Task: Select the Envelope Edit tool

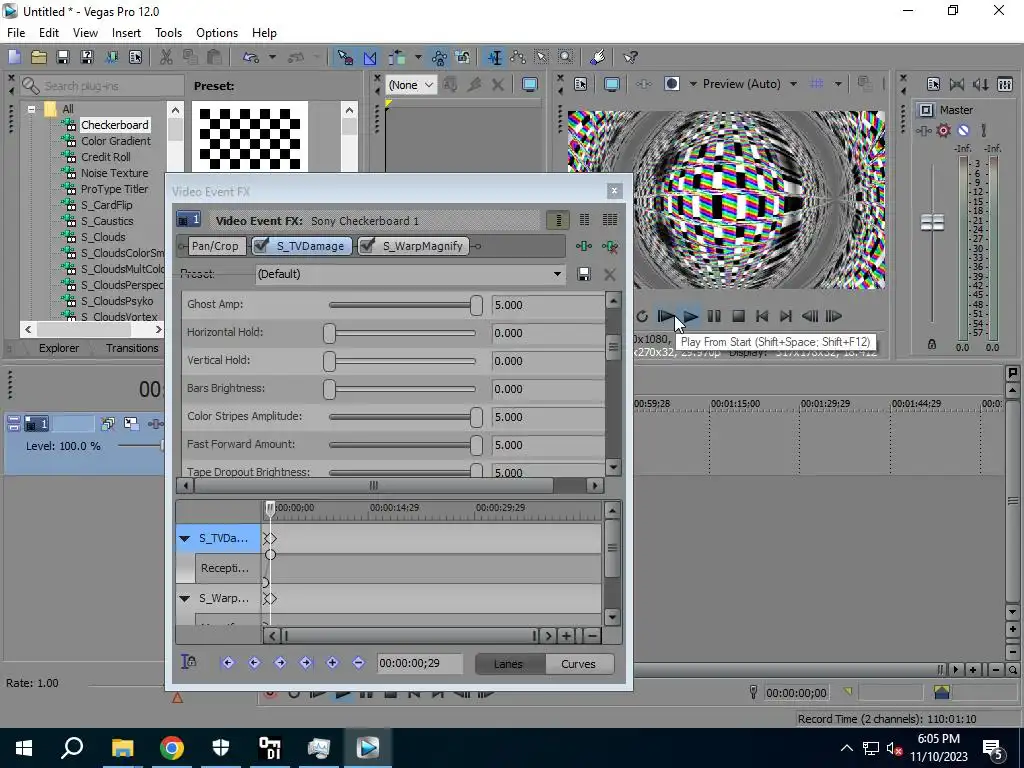Action: [x=519, y=57]
